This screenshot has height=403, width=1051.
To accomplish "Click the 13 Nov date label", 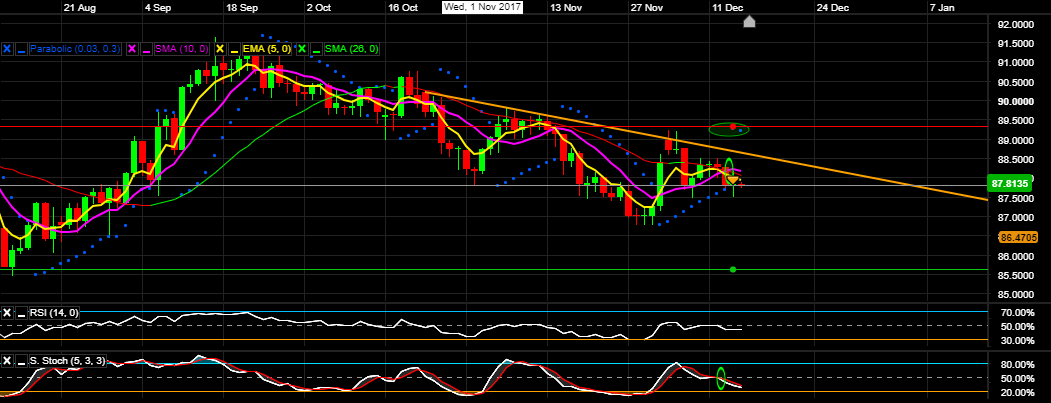I will tap(565, 8).
